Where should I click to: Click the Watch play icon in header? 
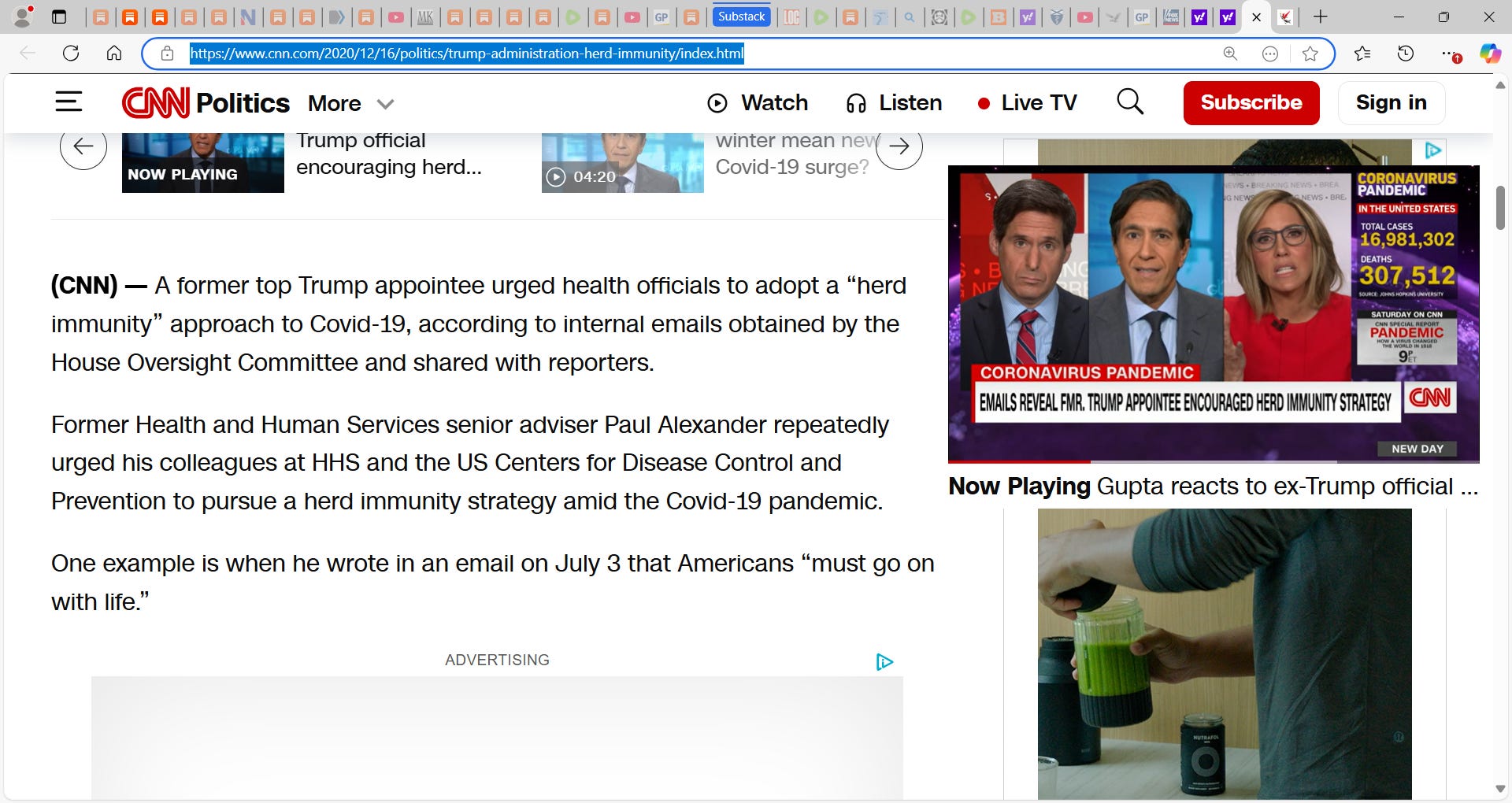pyautogui.click(x=717, y=103)
